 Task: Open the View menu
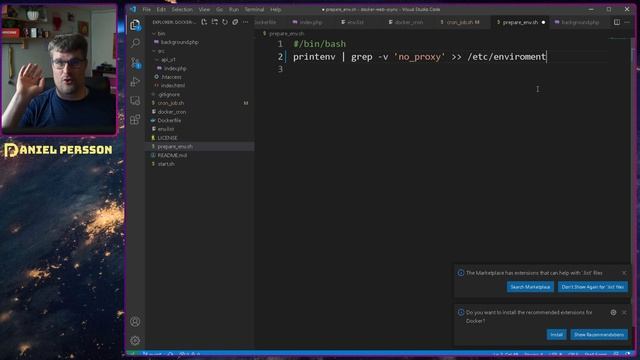[x=204, y=9]
